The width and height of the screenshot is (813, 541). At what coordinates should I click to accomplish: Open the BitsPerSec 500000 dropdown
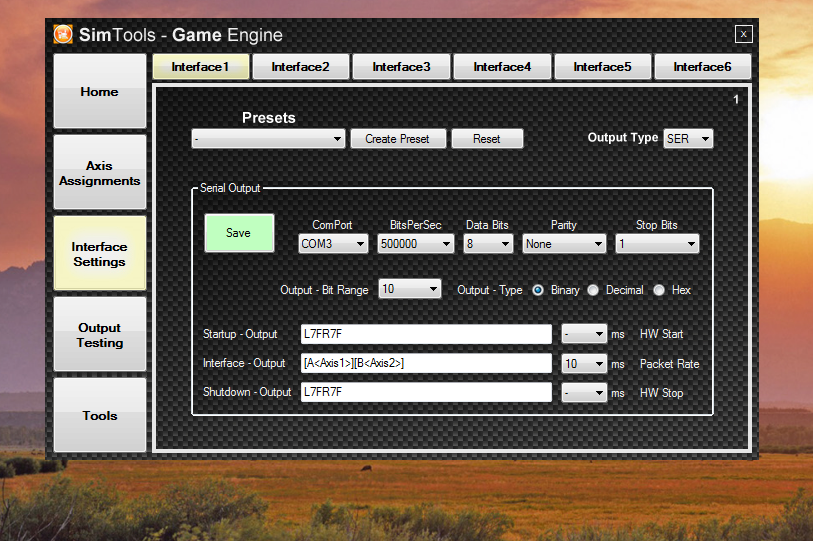415,244
